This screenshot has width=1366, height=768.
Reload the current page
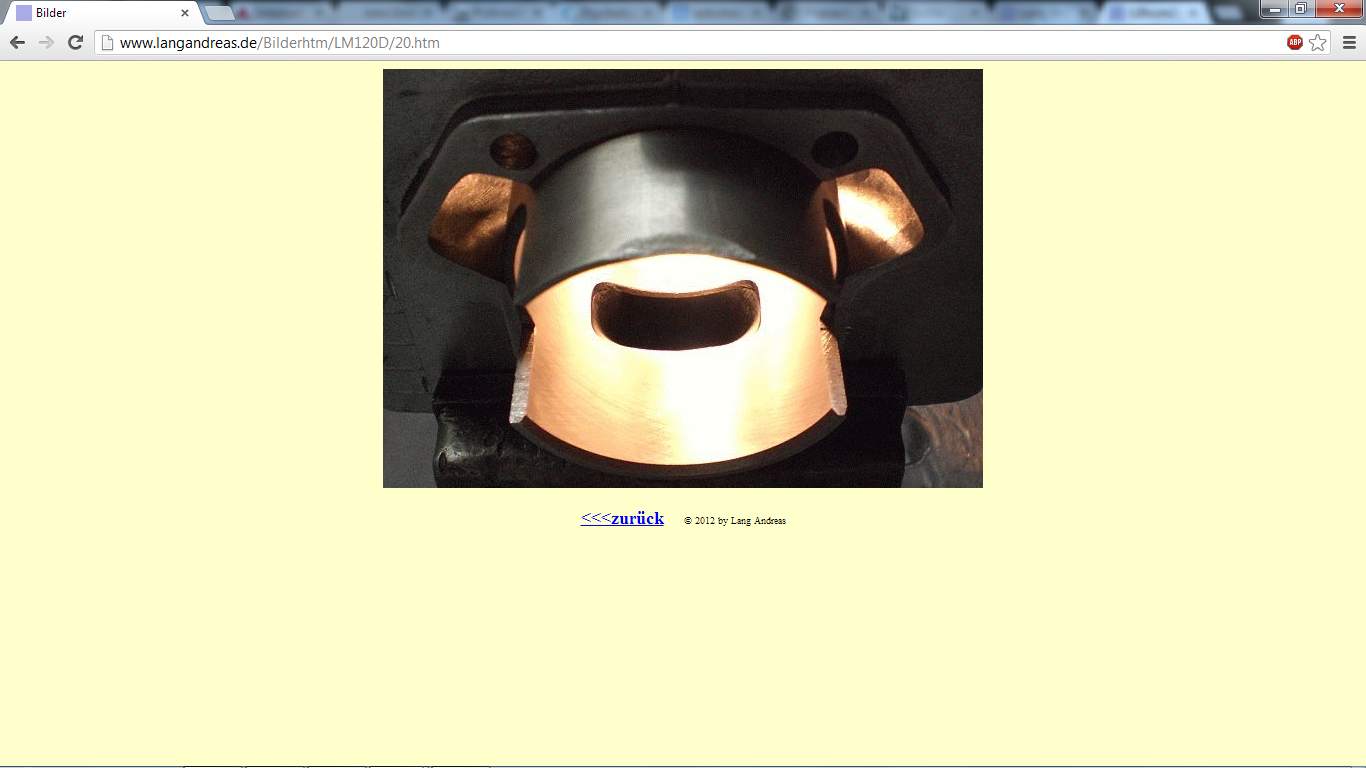click(x=75, y=42)
